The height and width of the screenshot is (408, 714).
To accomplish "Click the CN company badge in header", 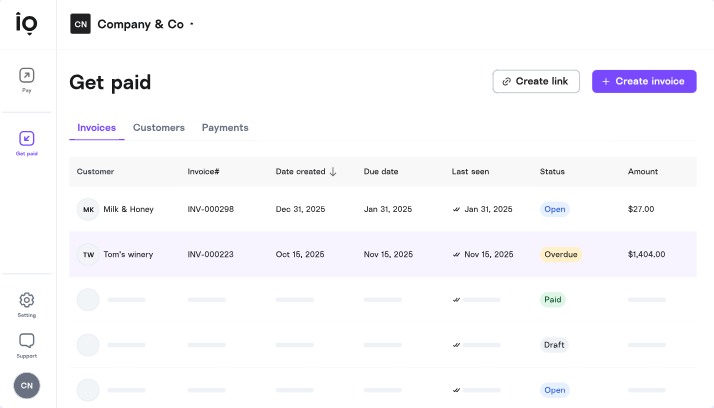I will (x=80, y=24).
